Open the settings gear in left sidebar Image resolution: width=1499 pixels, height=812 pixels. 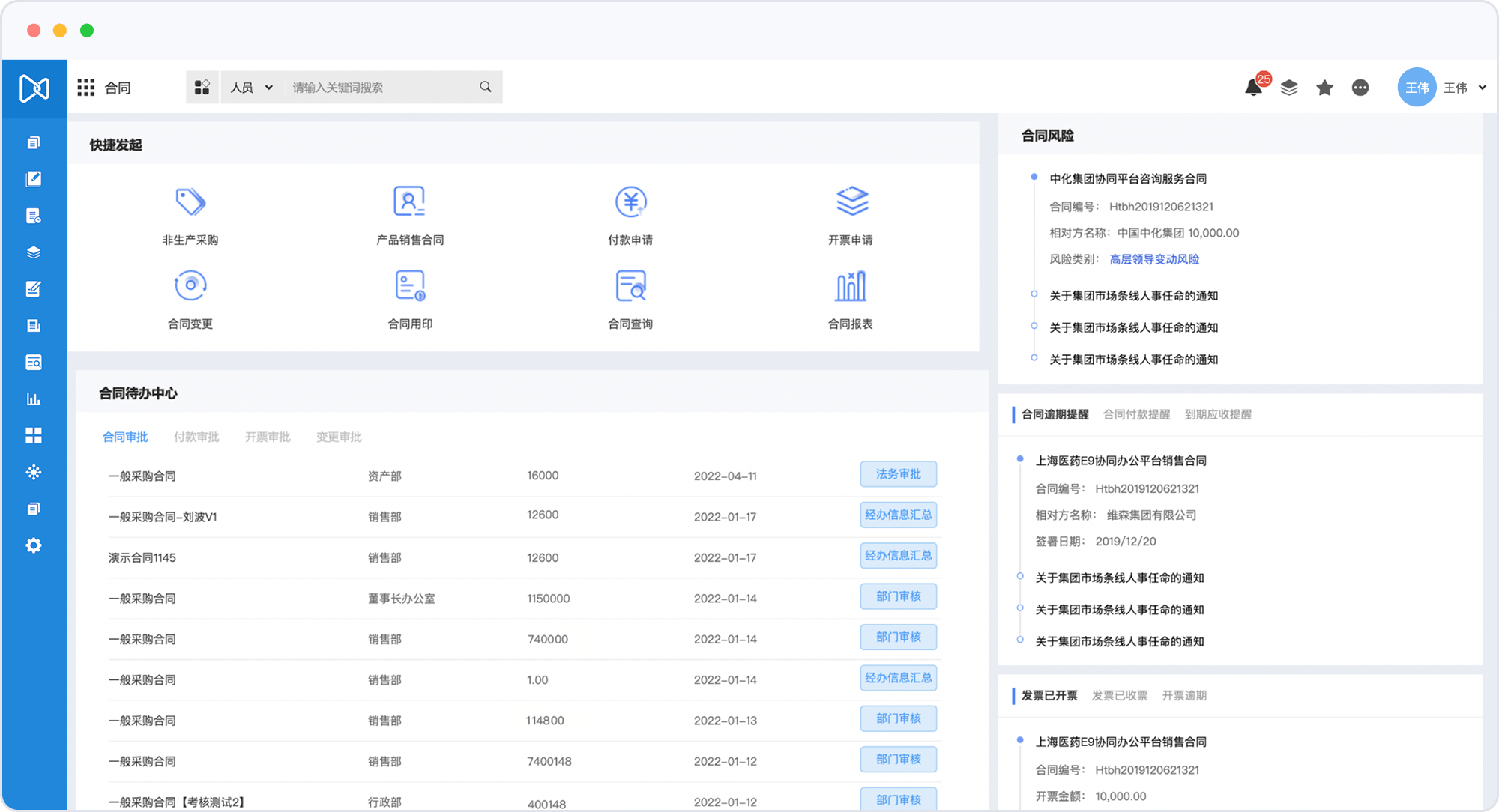tap(34, 545)
